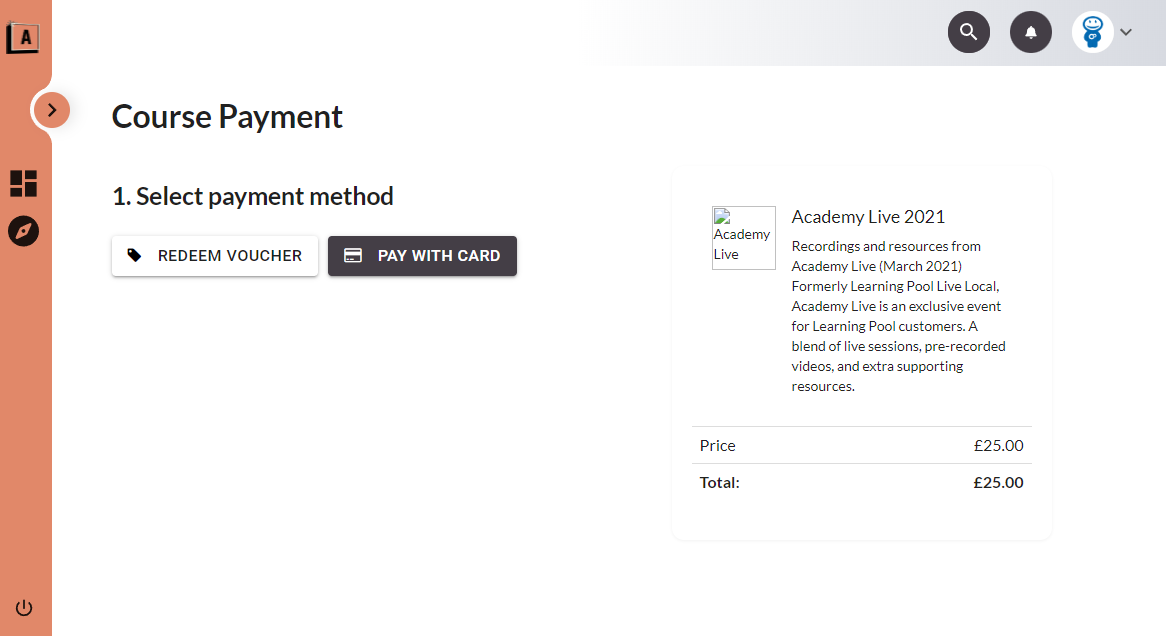Select the course description text
This screenshot has height=636, width=1166.
coord(897,316)
